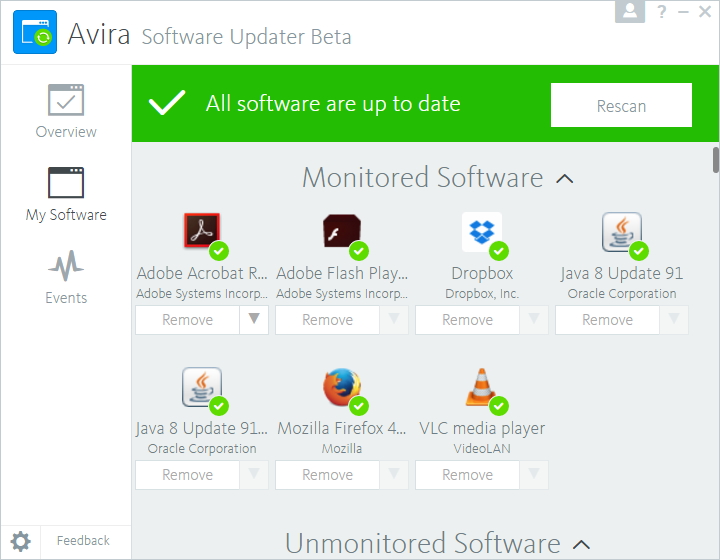Go to the Overview section
Image resolution: width=720 pixels, height=560 pixels.
pos(66,112)
